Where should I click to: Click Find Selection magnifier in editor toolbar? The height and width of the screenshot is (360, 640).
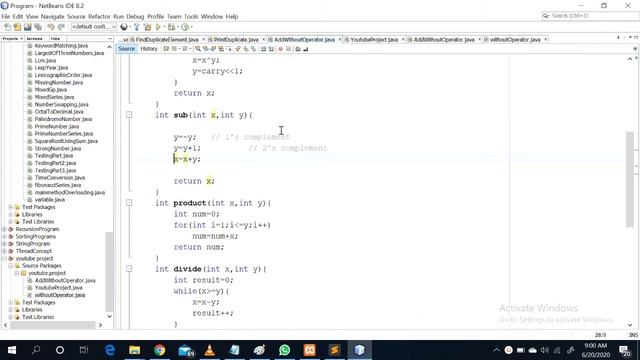click(x=198, y=49)
